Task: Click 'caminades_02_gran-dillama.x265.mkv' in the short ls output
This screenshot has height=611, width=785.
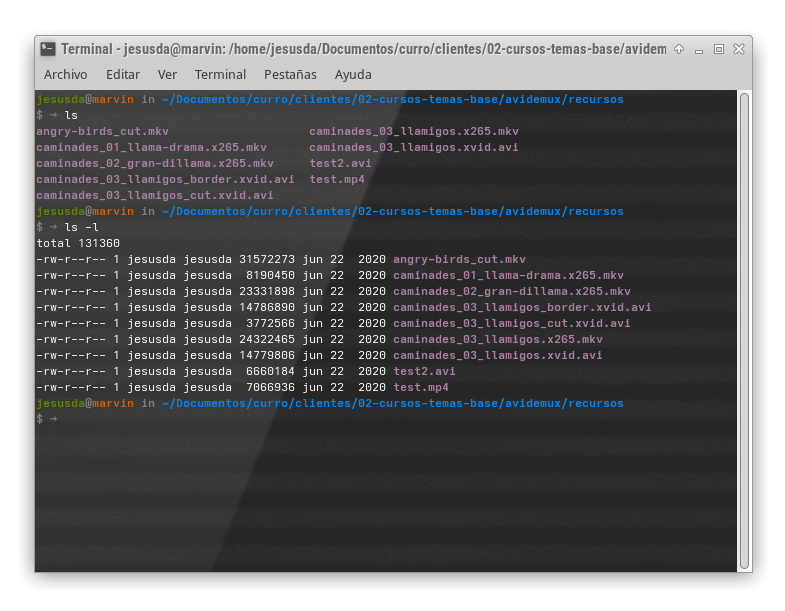Action: pyautogui.click(x=155, y=164)
